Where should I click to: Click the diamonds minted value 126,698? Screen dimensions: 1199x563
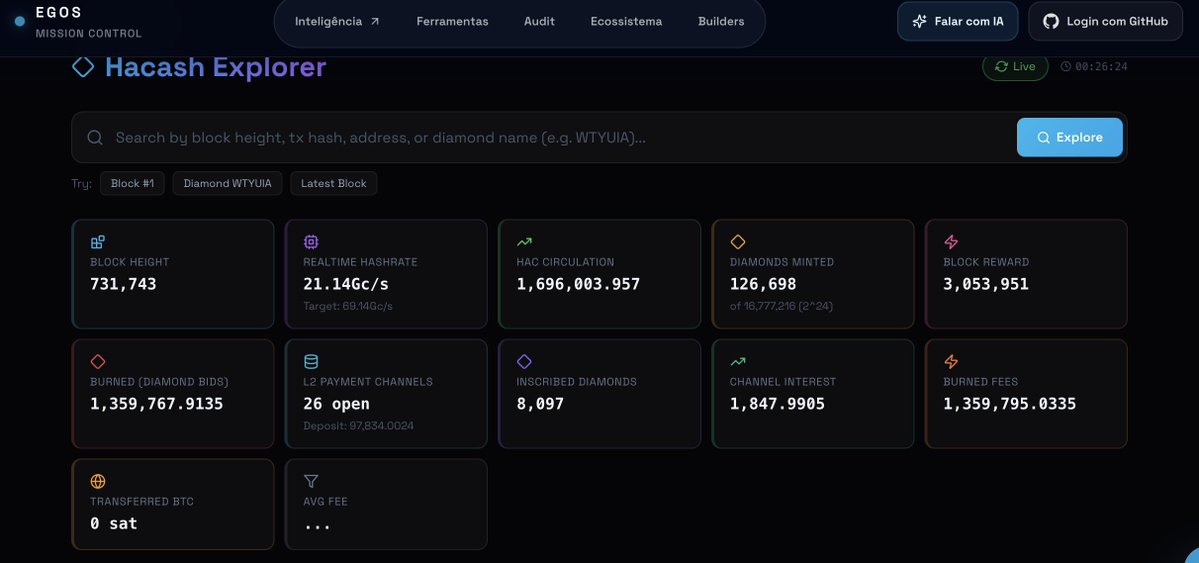[763, 284]
